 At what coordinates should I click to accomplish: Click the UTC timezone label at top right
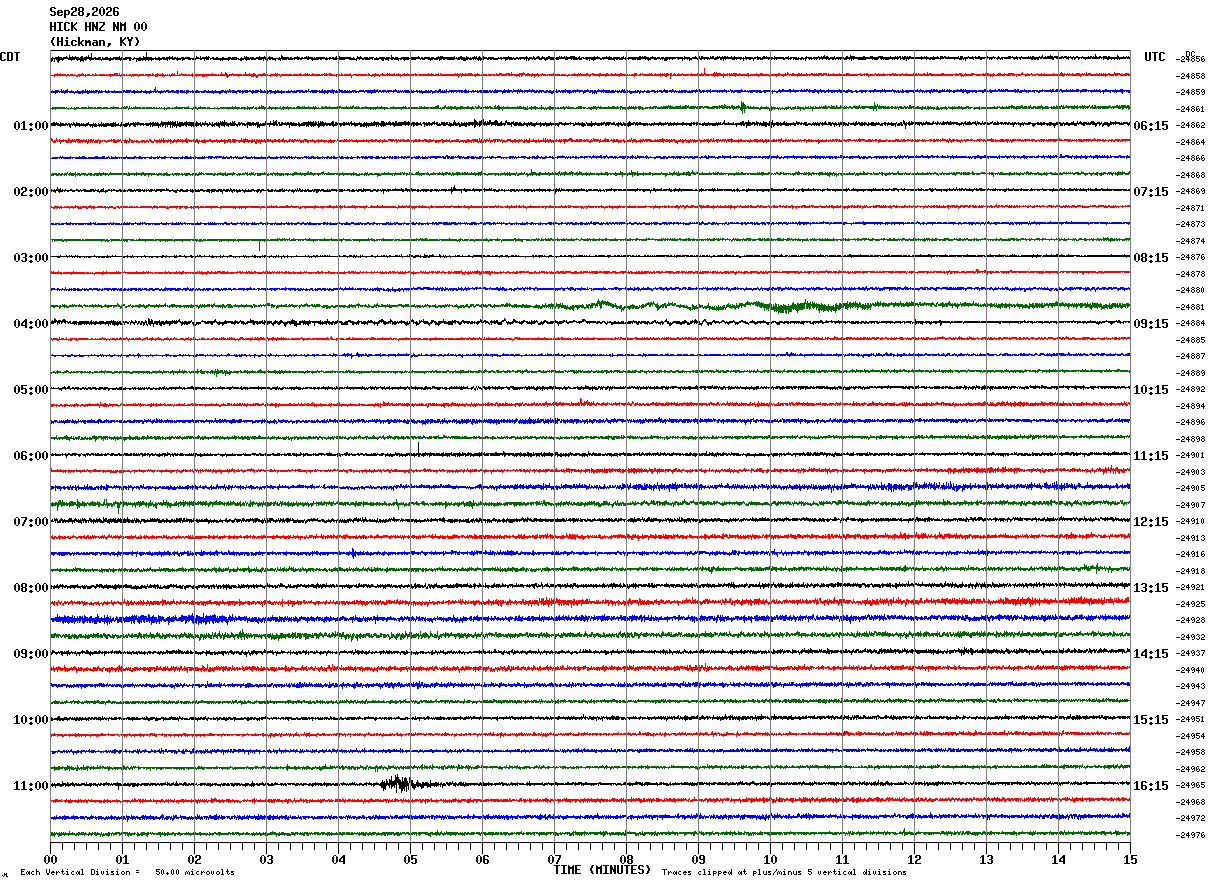pos(1155,57)
